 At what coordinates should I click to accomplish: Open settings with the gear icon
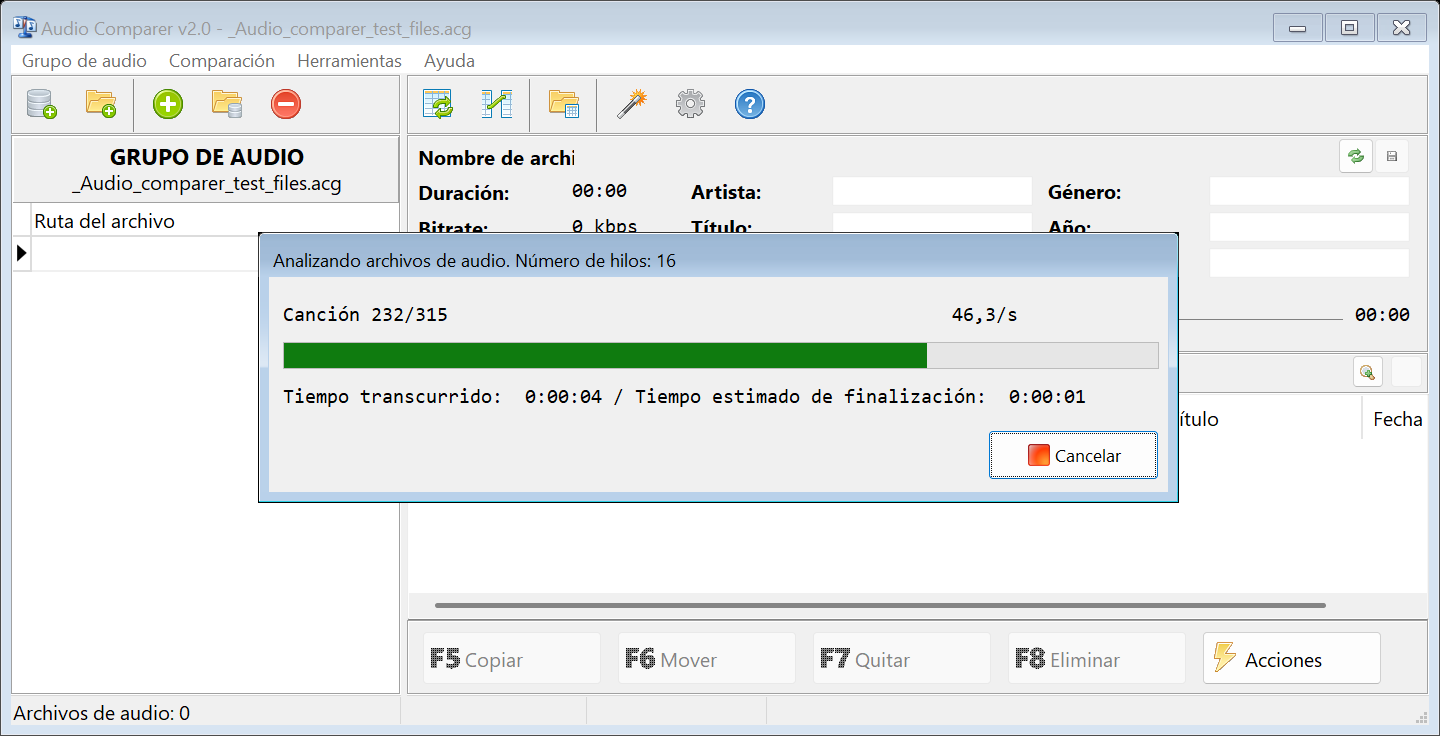coord(691,104)
